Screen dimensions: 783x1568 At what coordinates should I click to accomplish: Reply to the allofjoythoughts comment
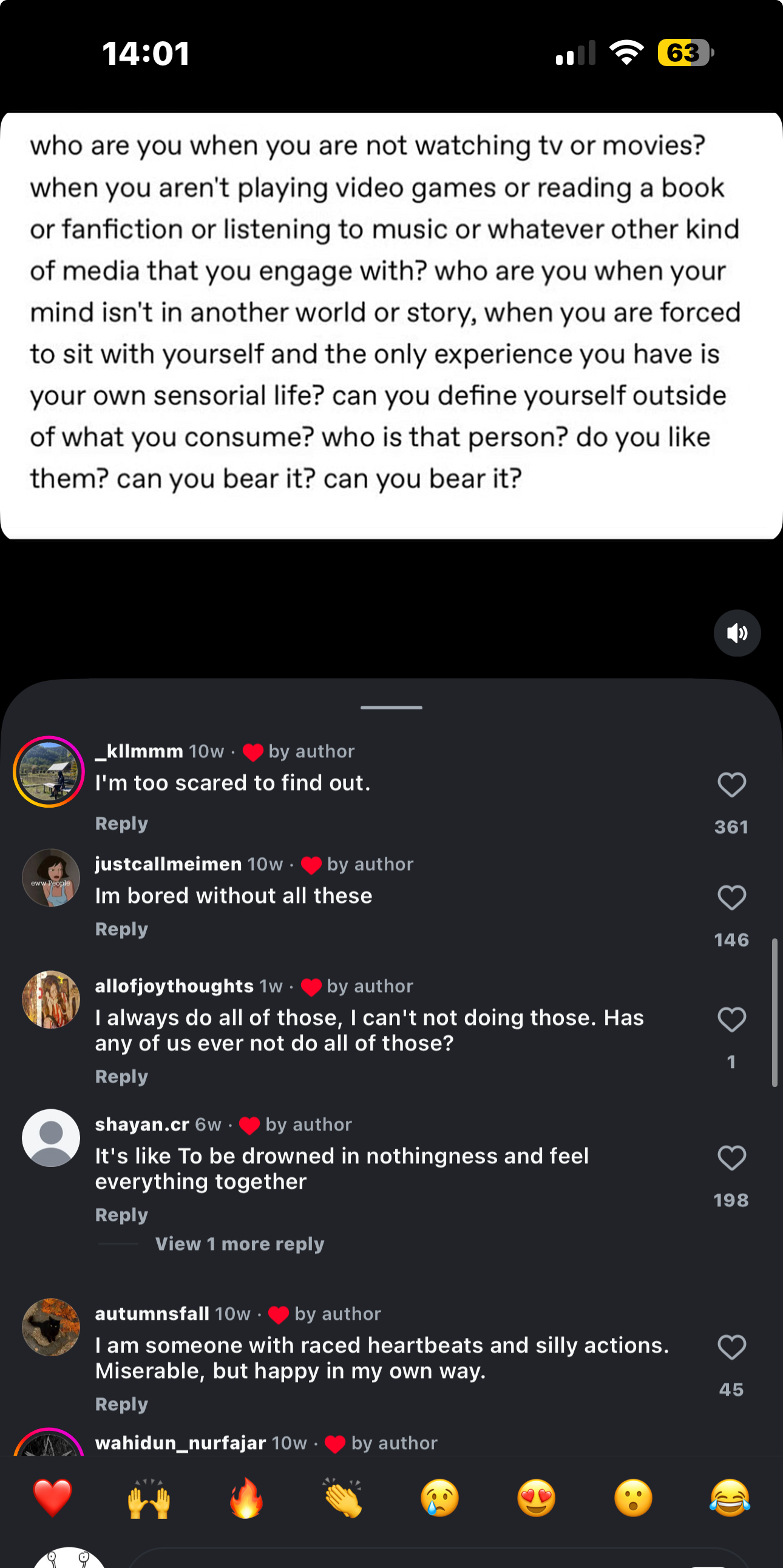click(121, 1076)
